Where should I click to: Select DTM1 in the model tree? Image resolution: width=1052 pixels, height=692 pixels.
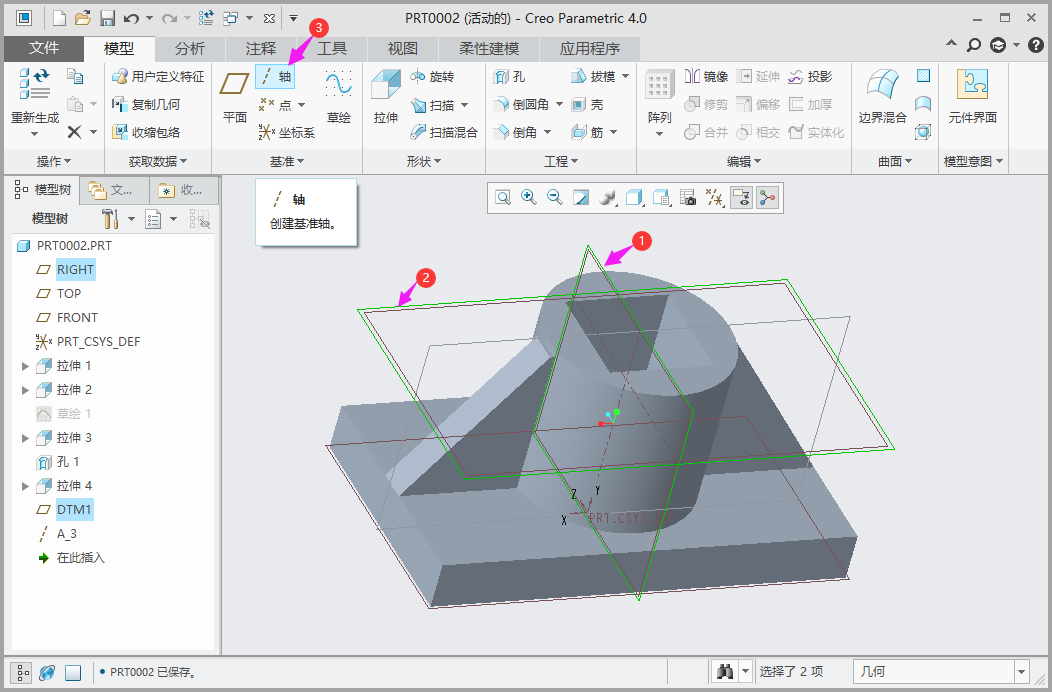click(x=74, y=510)
